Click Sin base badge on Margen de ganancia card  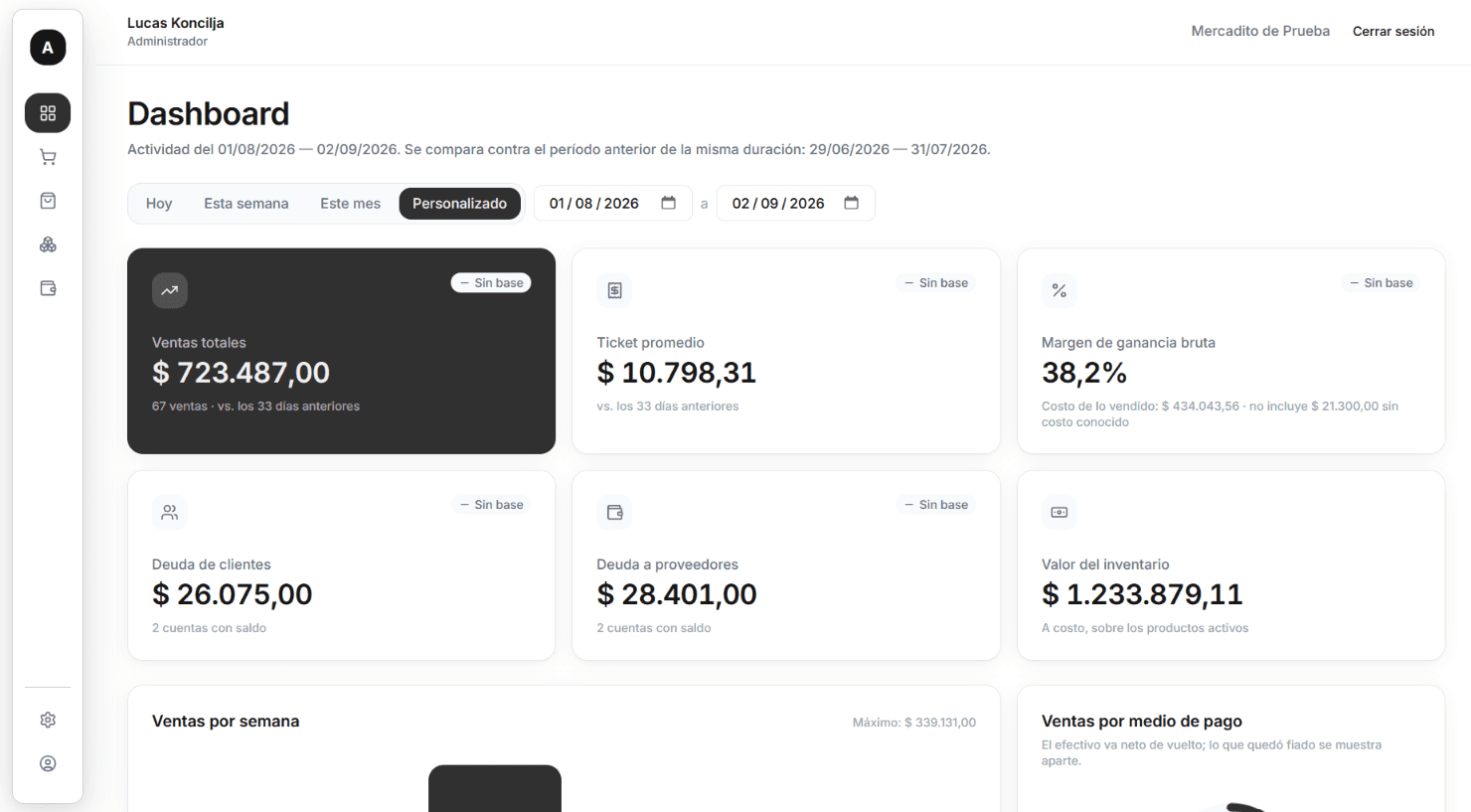click(x=1381, y=283)
